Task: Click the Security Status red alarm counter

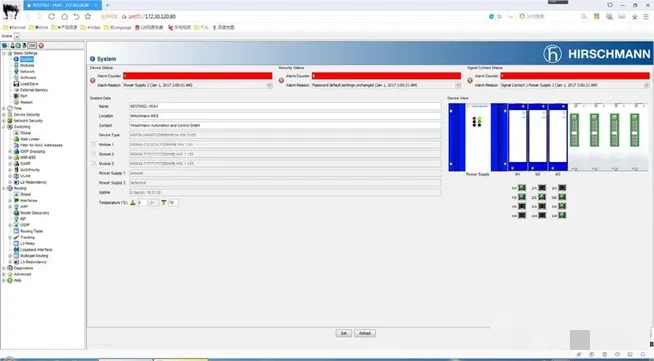Action: [386, 76]
